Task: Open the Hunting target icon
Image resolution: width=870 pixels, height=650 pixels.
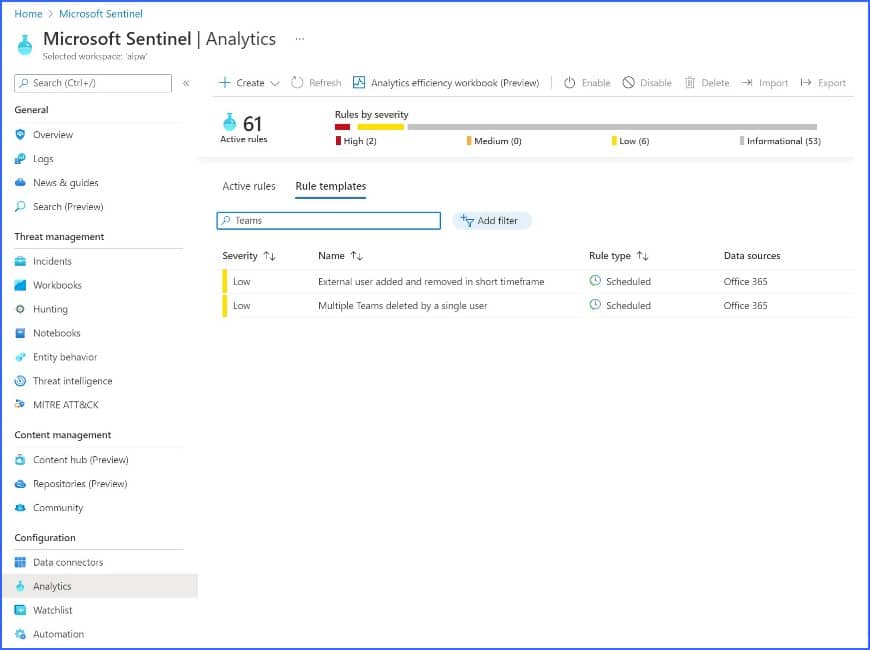Action: (21, 309)
